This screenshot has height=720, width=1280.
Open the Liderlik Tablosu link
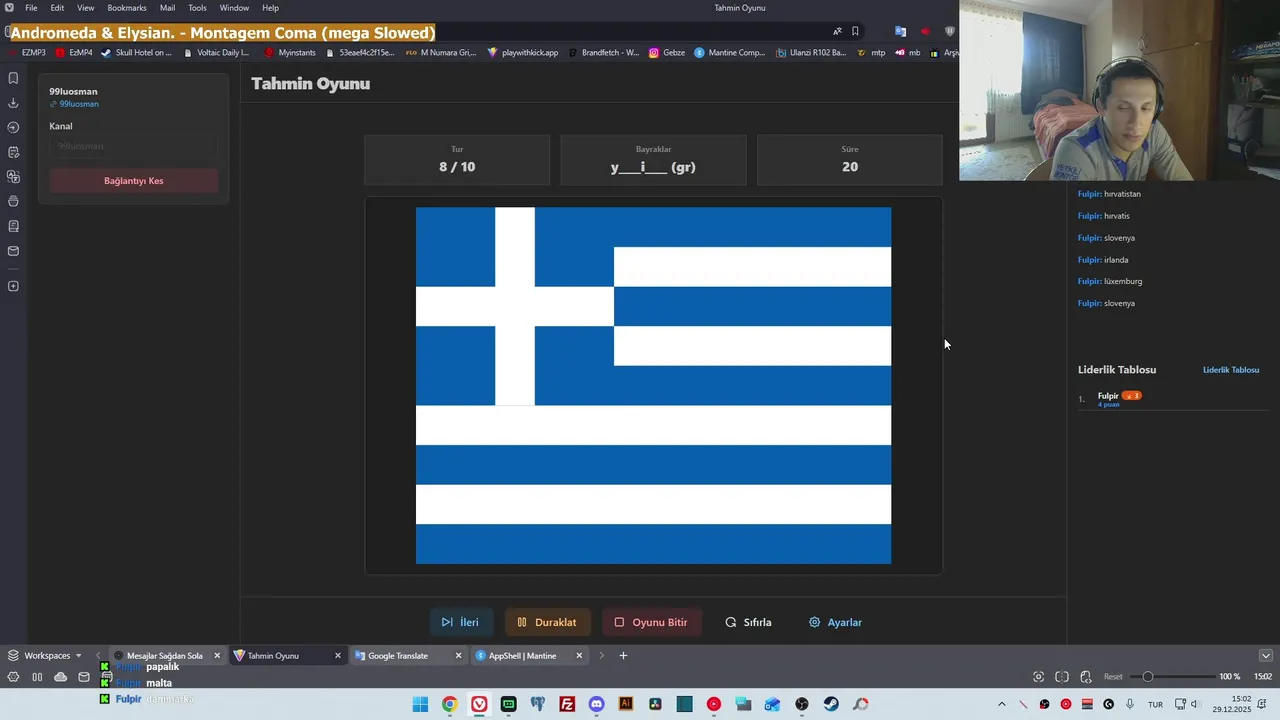pos(1231,370)
